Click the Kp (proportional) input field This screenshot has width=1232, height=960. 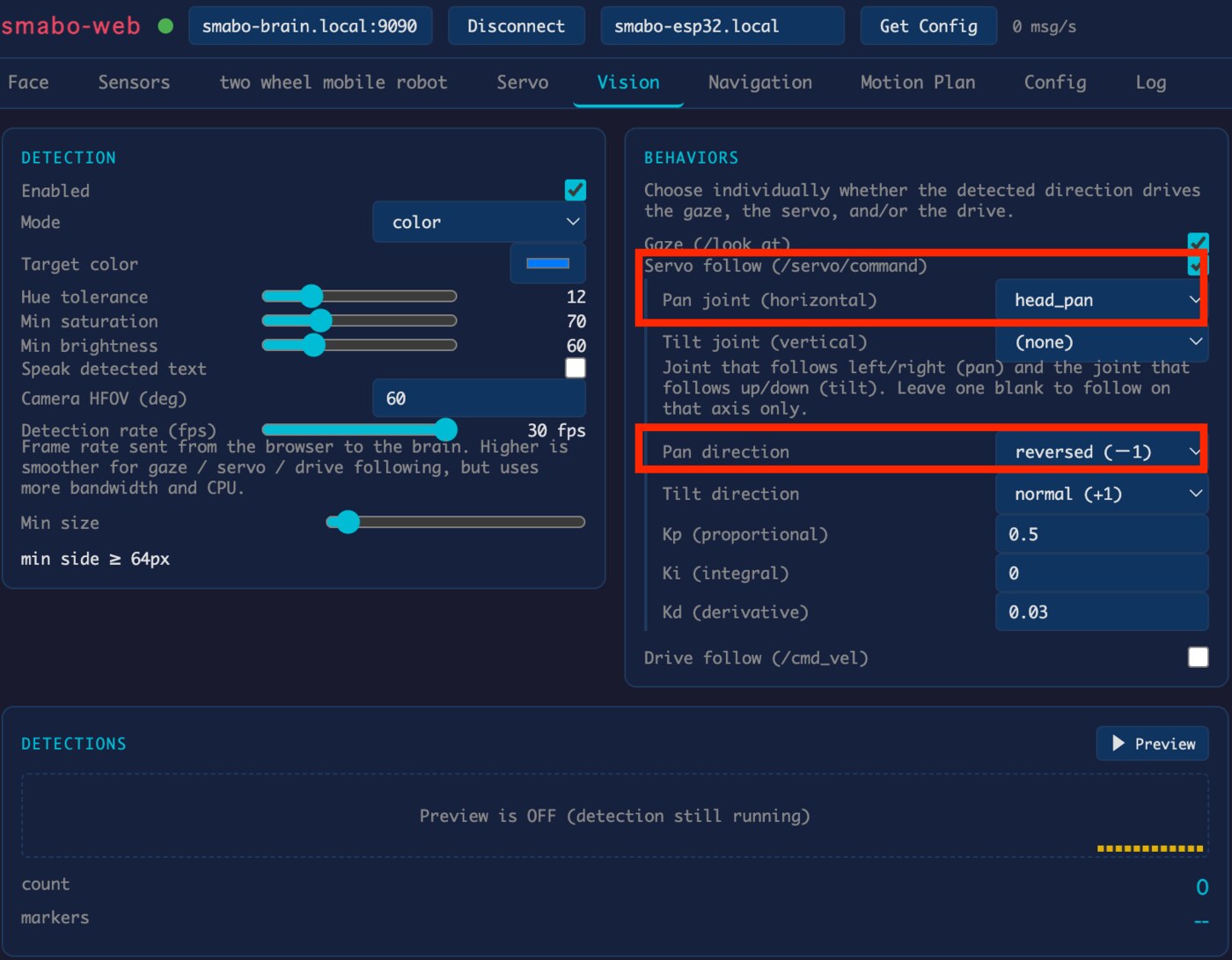click(x=1101, y=534)
